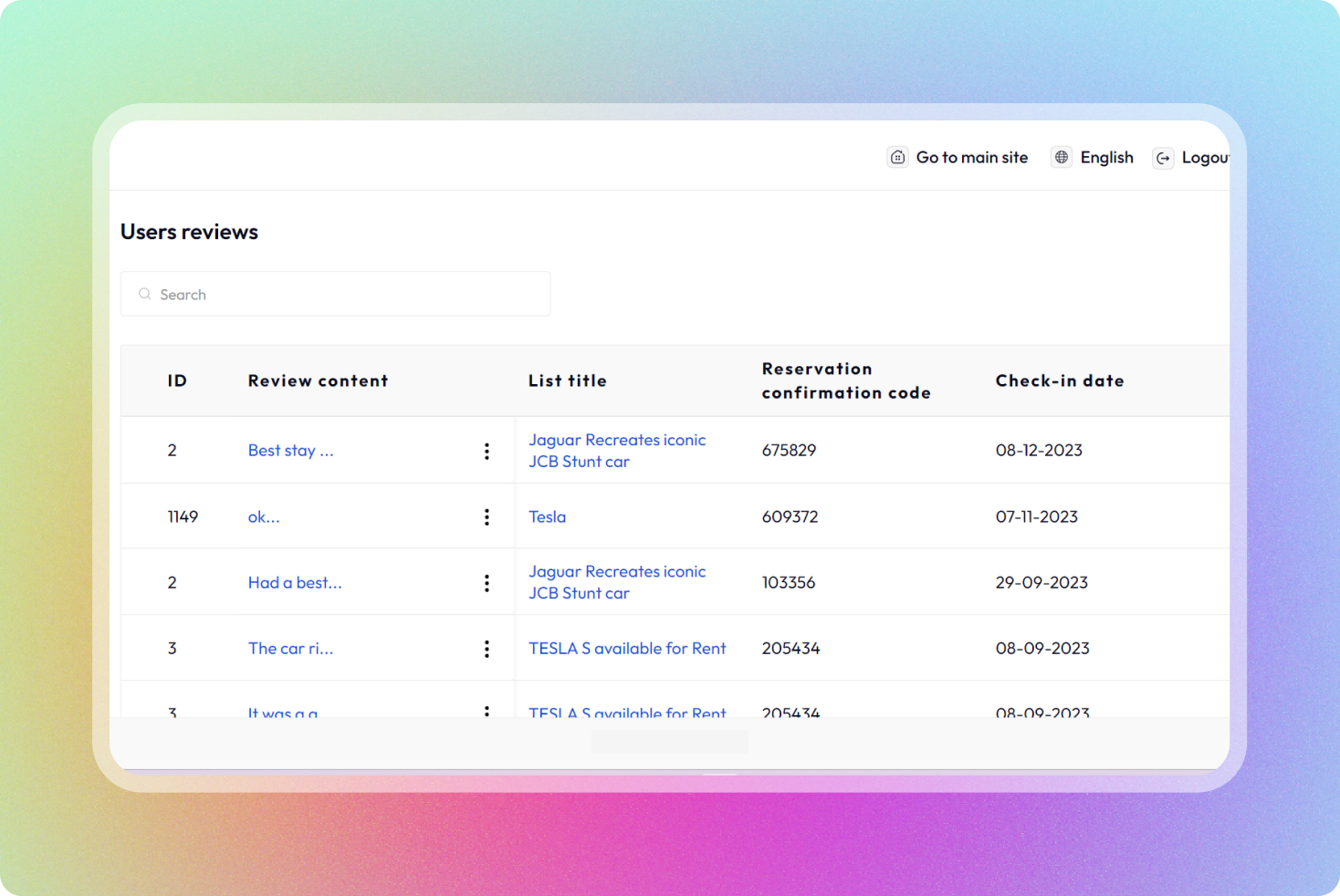Click Reservation confirmation code column header
Image resolution: width=1340 pixels, height=896 pixels.
pyautogui.click(x=846, y=380)
